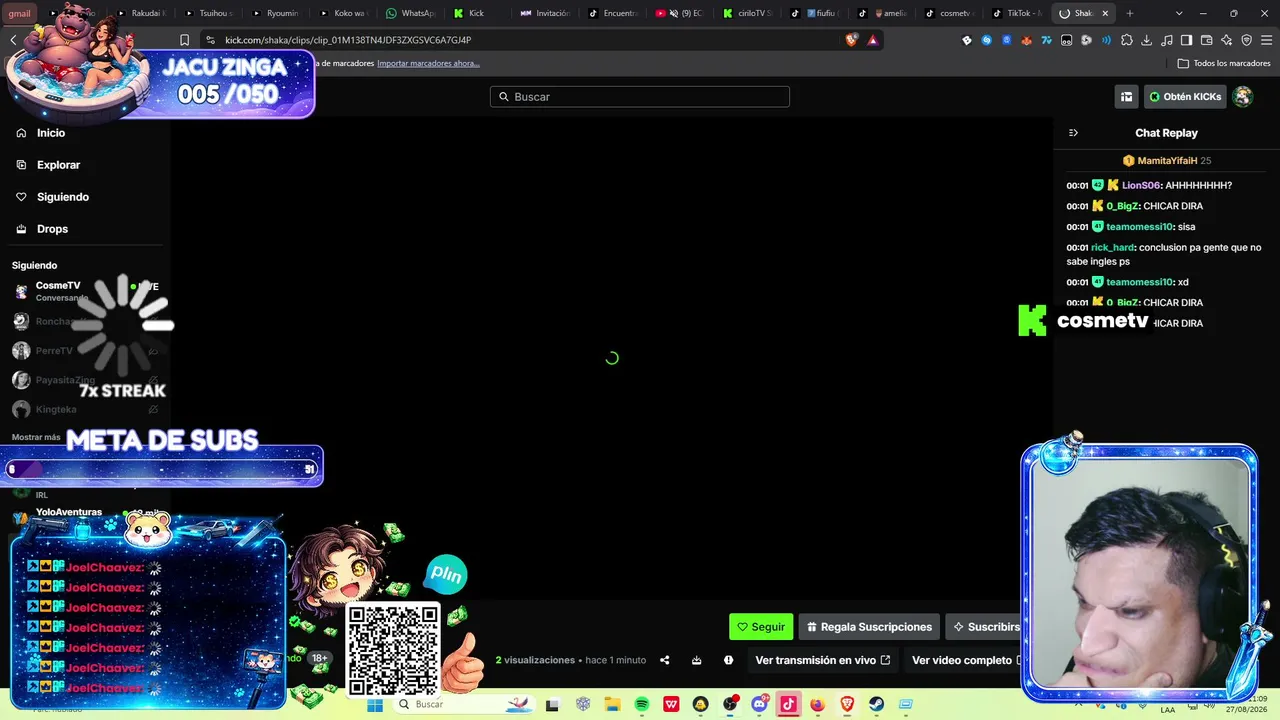Open the browser extensions puzzle icon
Image resolution: width=1280 pixels, height=720 pixels.
pos(1127,40)
